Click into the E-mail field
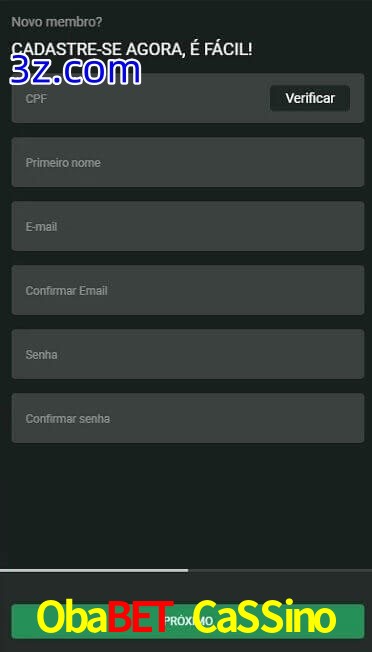 click(188, 226)
